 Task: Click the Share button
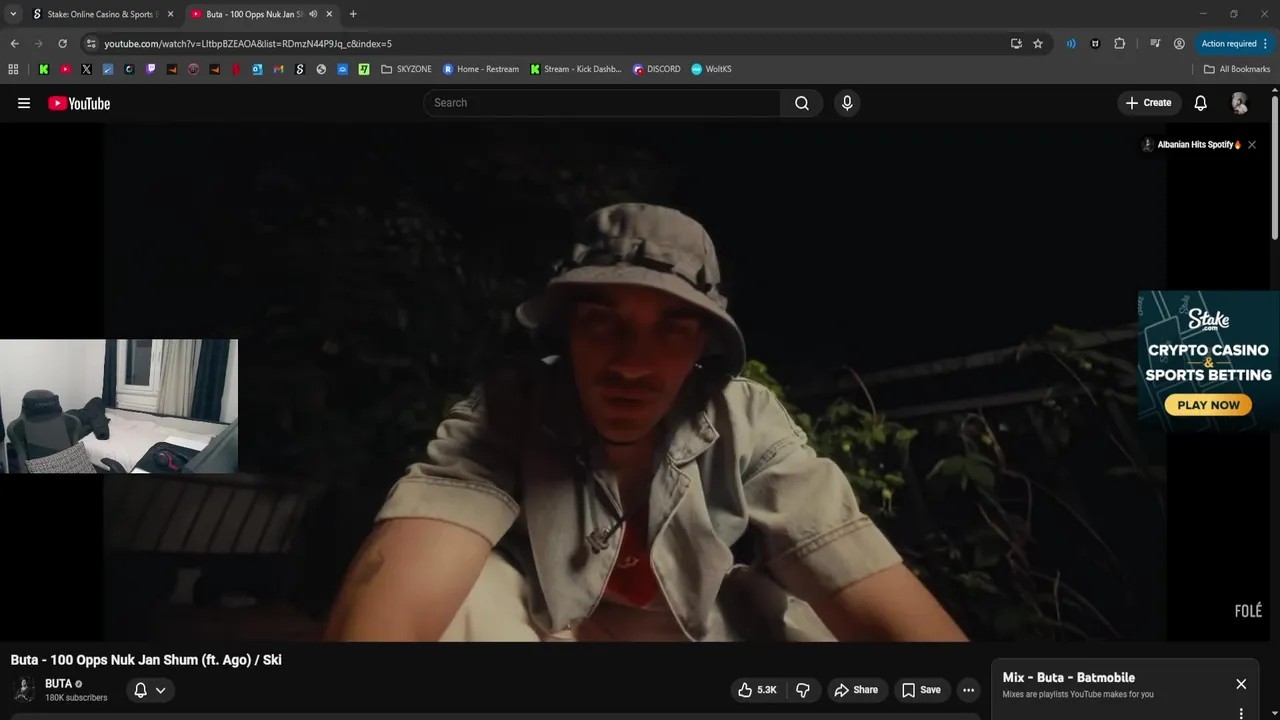[856, 690]
